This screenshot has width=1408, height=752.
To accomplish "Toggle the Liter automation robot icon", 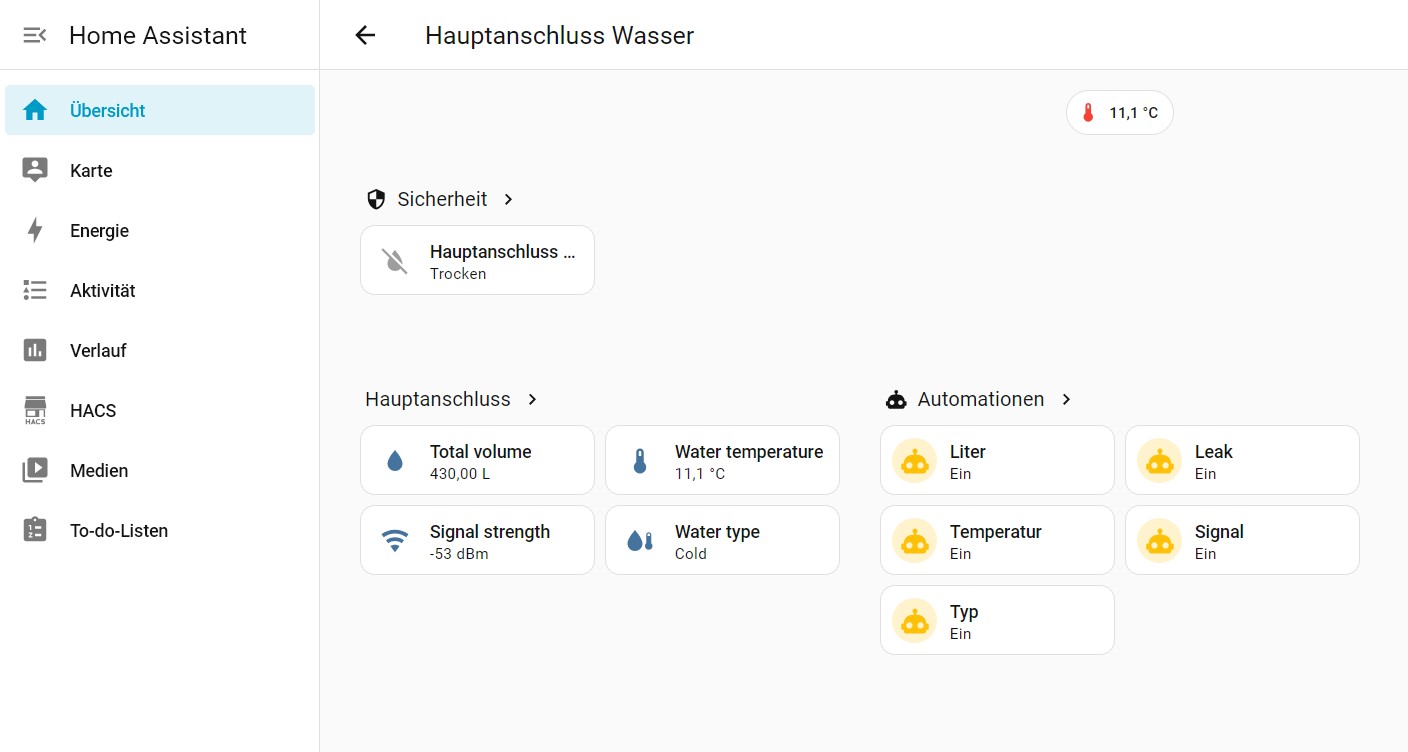I will point(914,461).
